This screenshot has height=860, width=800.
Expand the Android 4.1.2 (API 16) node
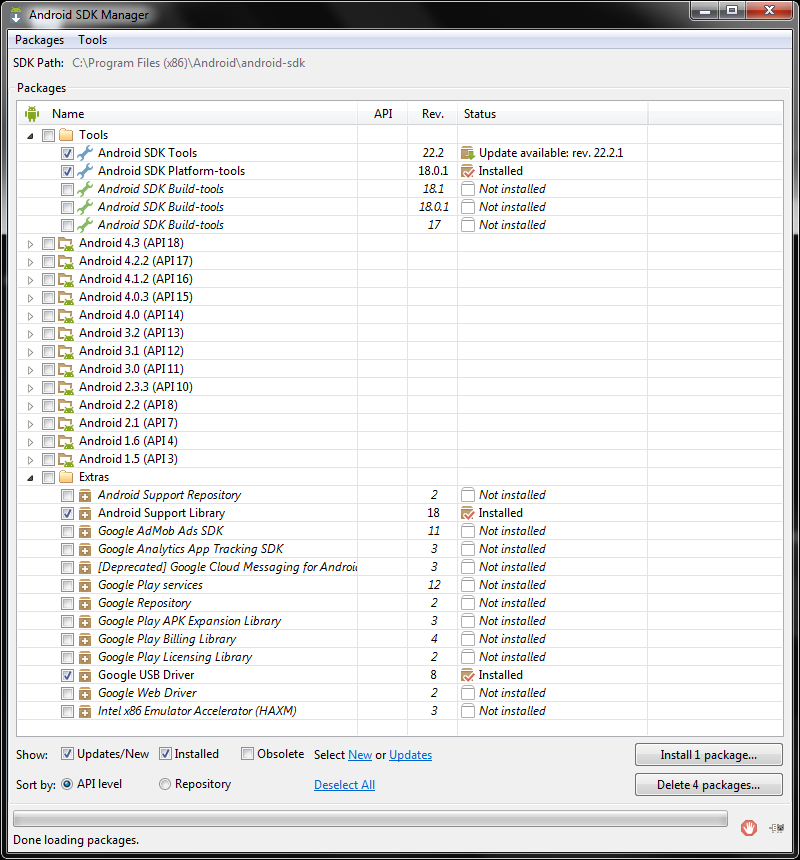click(31, 280)
